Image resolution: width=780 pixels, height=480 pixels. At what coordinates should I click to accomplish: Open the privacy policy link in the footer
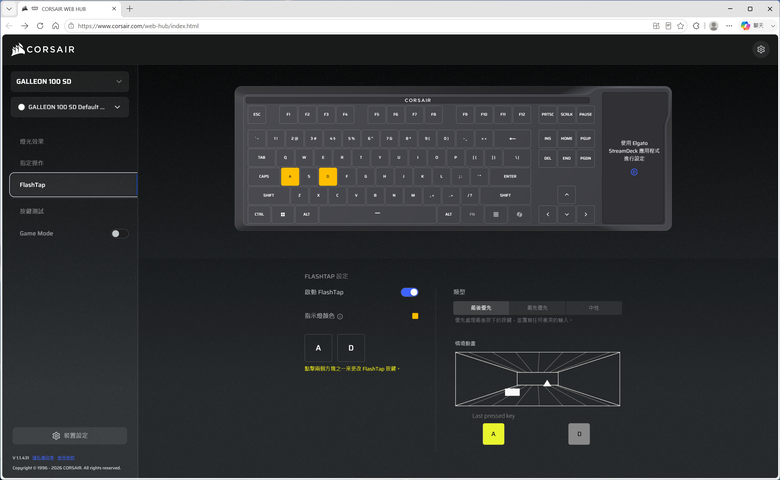43,458
